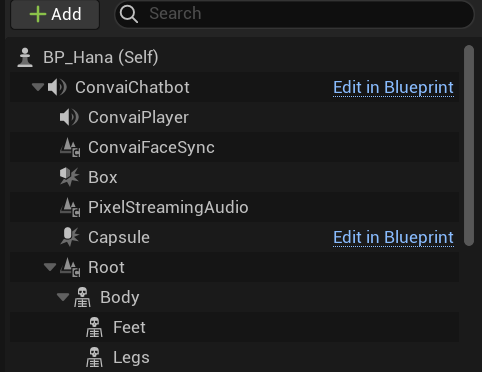Click the ConvaiFaceSync scene component icon
The image size is (482, 372).
(70, 147)
